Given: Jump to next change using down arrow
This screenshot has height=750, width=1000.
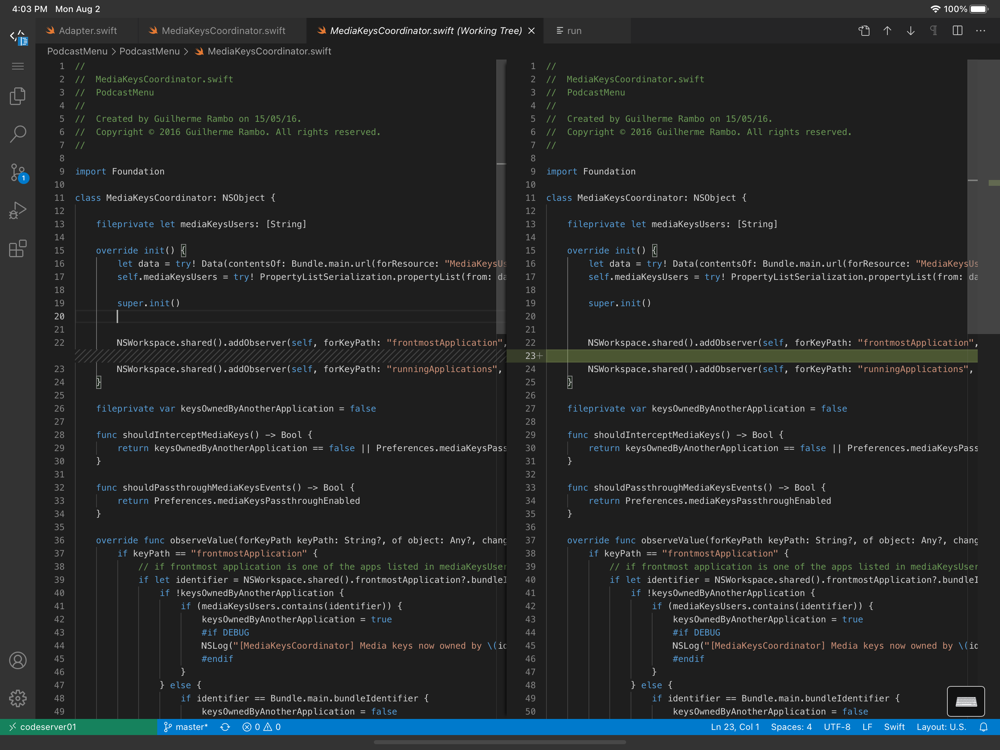Looking at the screenshot, I should pyautogui.click(x=910, y=31).
